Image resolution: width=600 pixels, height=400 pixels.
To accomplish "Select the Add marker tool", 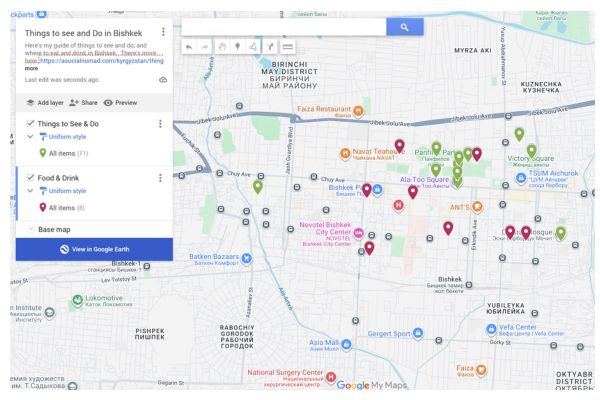I will (238, 47).
